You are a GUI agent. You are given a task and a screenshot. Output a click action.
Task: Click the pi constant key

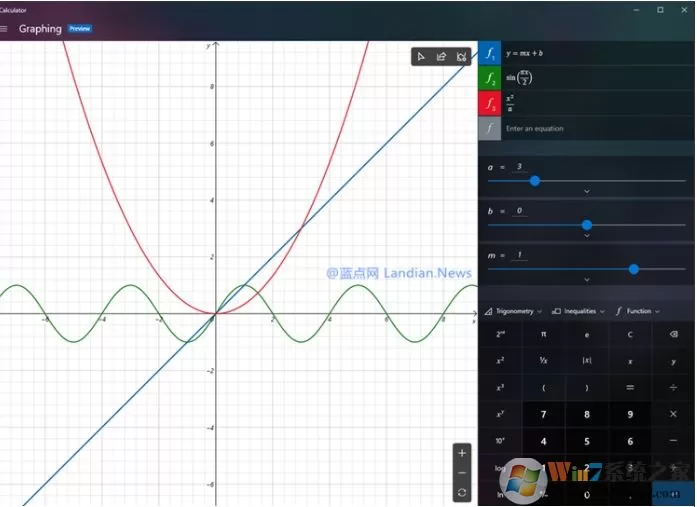(x=543, y=334)
